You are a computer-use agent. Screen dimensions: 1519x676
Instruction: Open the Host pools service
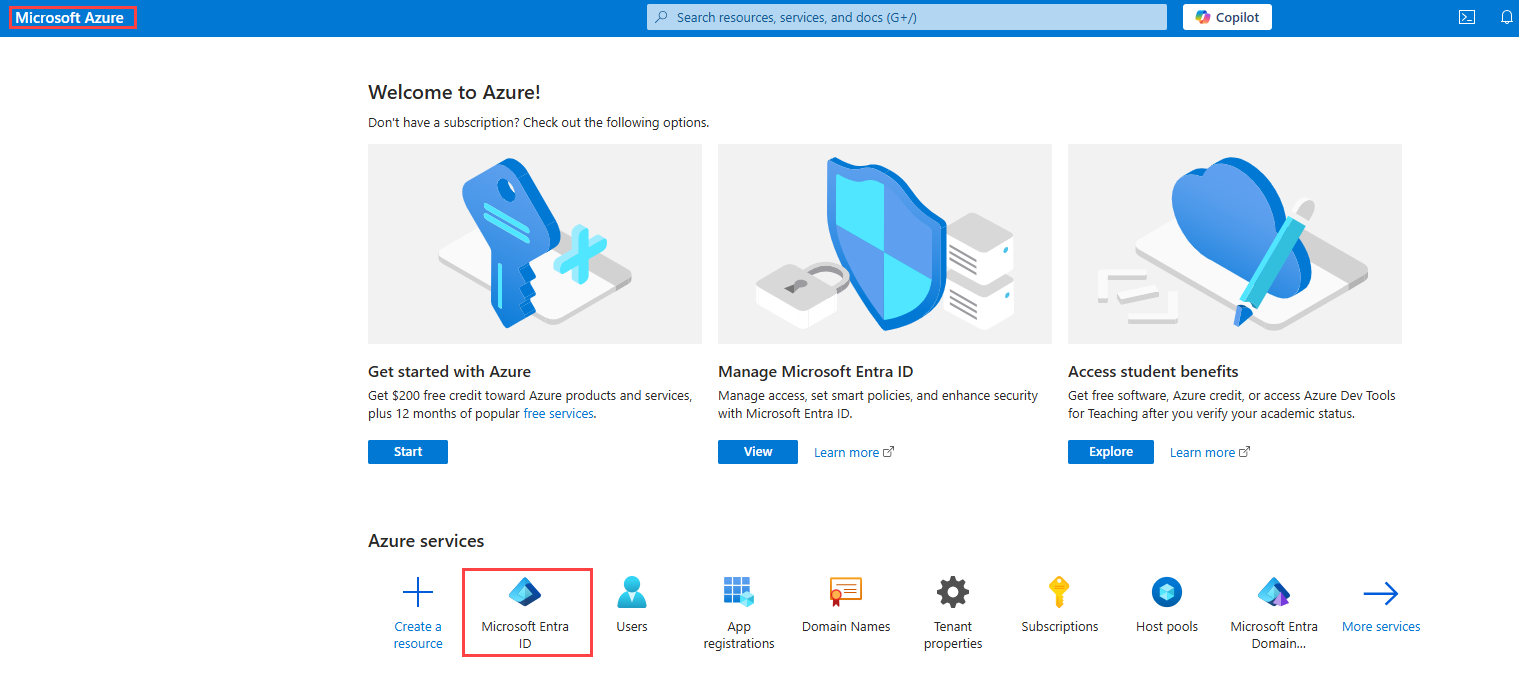pos(1166,600)
